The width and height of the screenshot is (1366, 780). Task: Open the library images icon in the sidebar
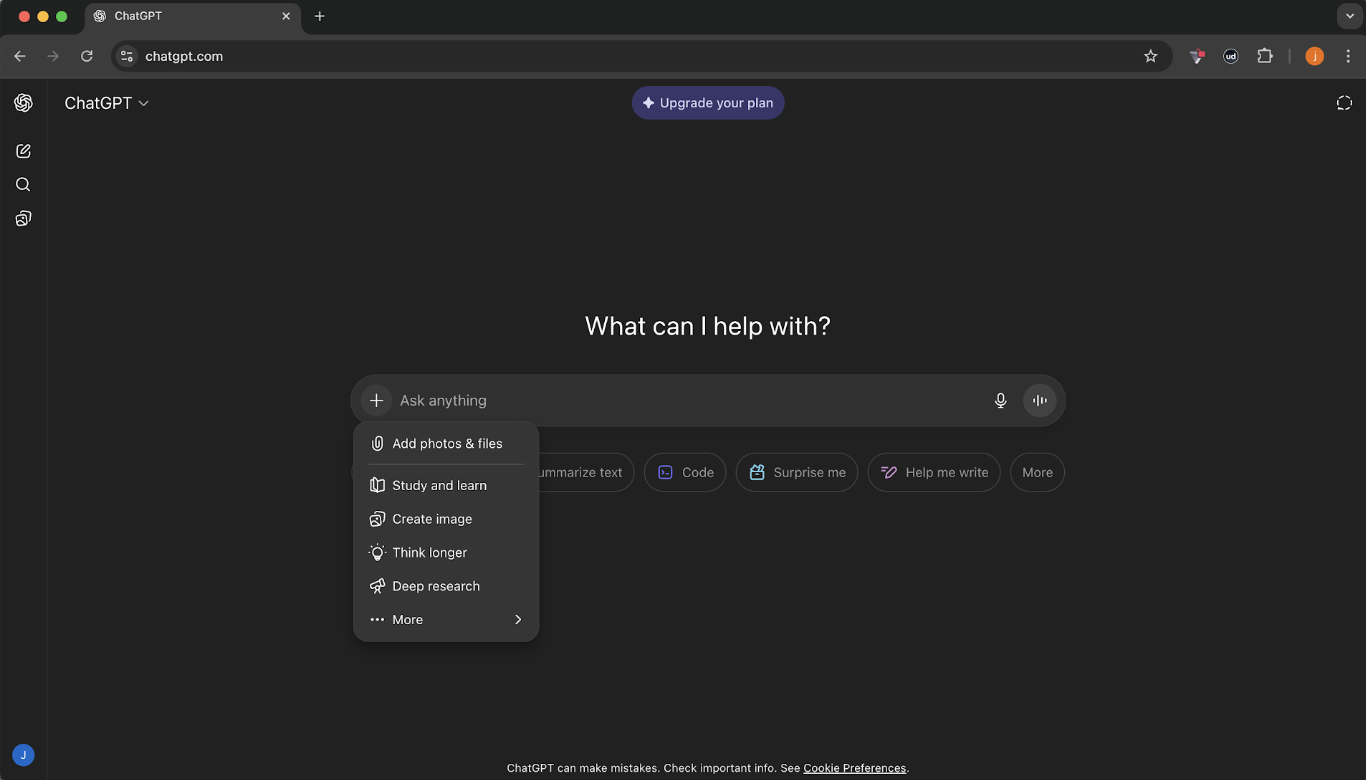tap(23, 218)
